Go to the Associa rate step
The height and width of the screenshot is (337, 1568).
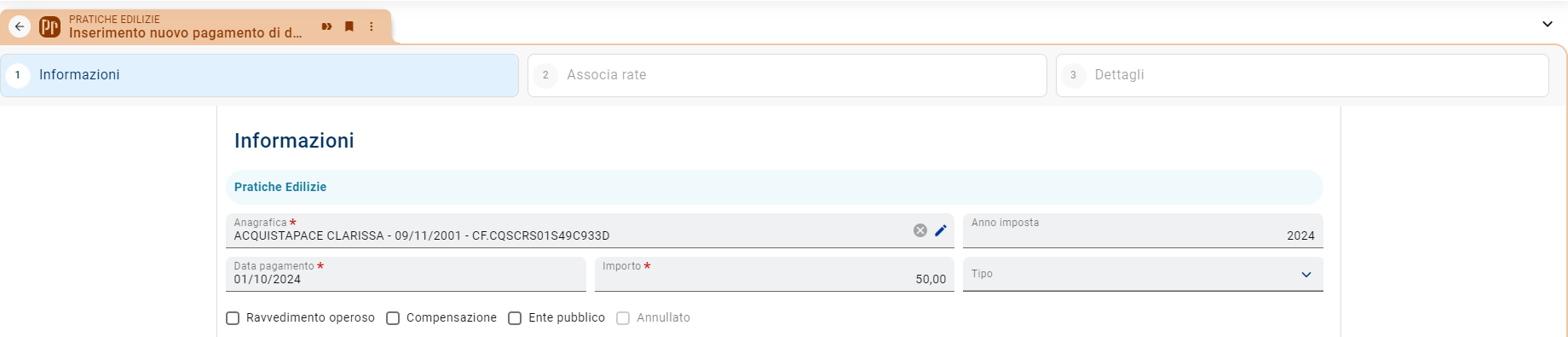click(x=787, y=75)
